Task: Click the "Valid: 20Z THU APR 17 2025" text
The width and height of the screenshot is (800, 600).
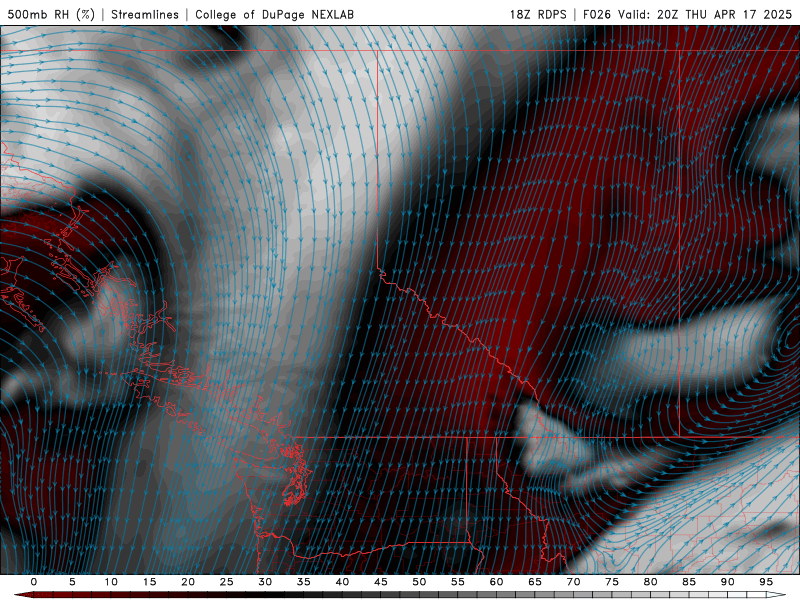Action: (x=705, y=14)
